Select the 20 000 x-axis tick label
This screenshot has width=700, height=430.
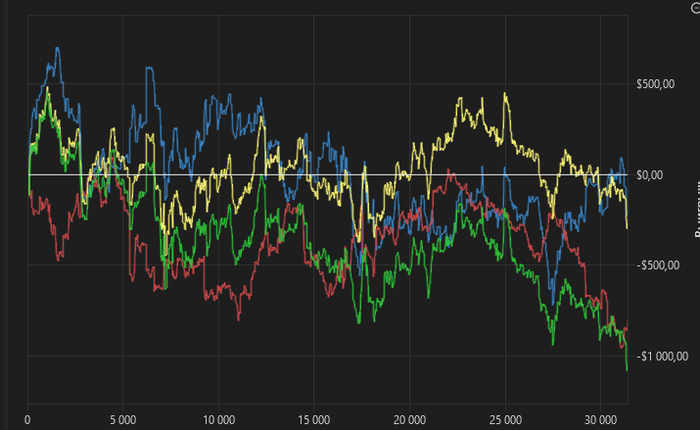click(x=409, y=420)
